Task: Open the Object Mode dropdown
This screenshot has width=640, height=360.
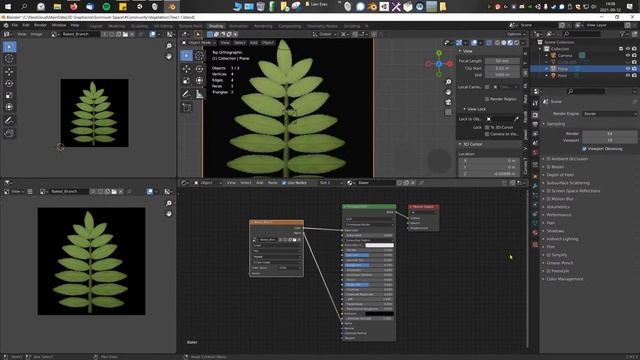Action: pyautogui.click(x=199, y=42)
